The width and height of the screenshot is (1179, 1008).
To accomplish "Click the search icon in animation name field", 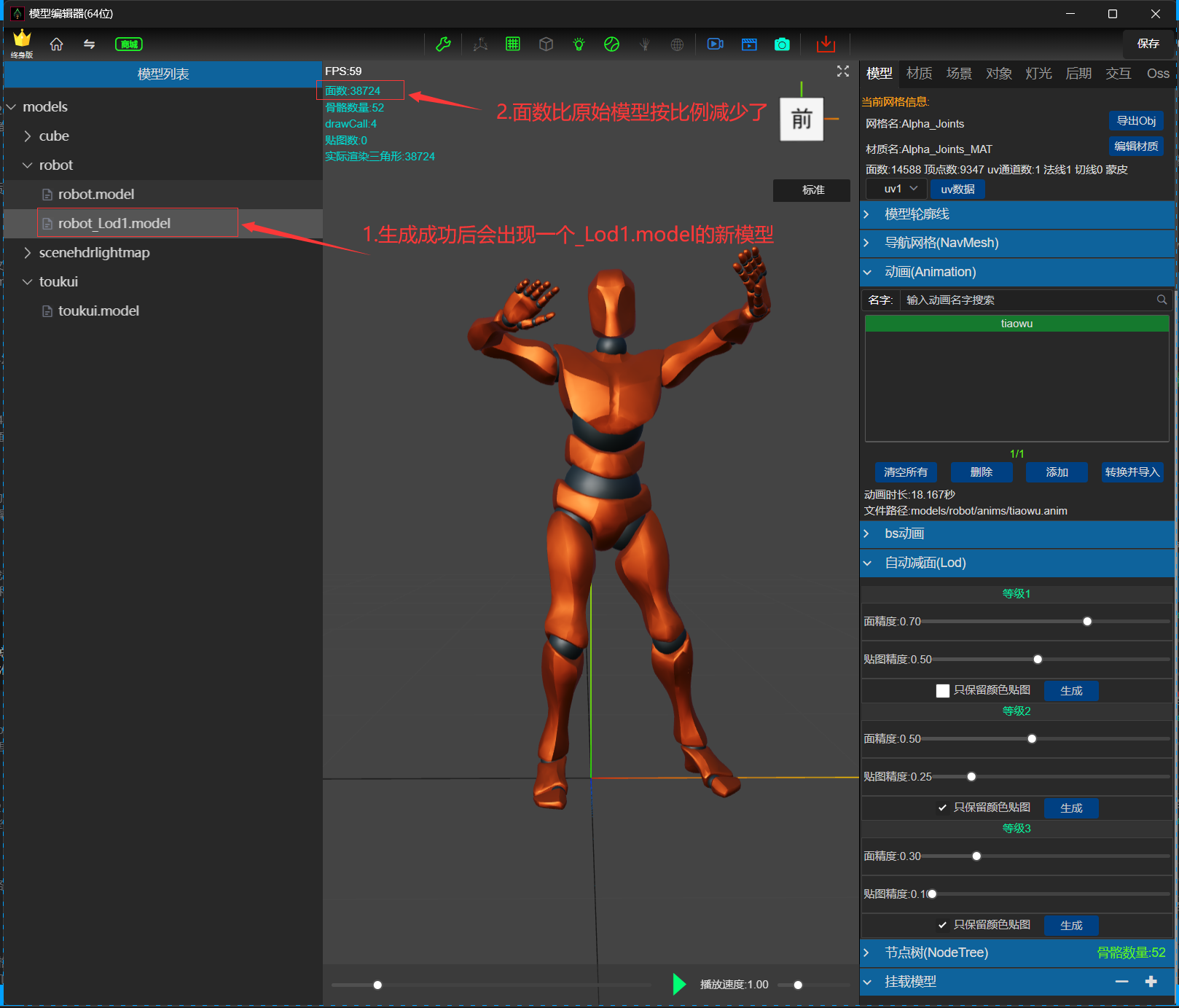I will 1162,300.
